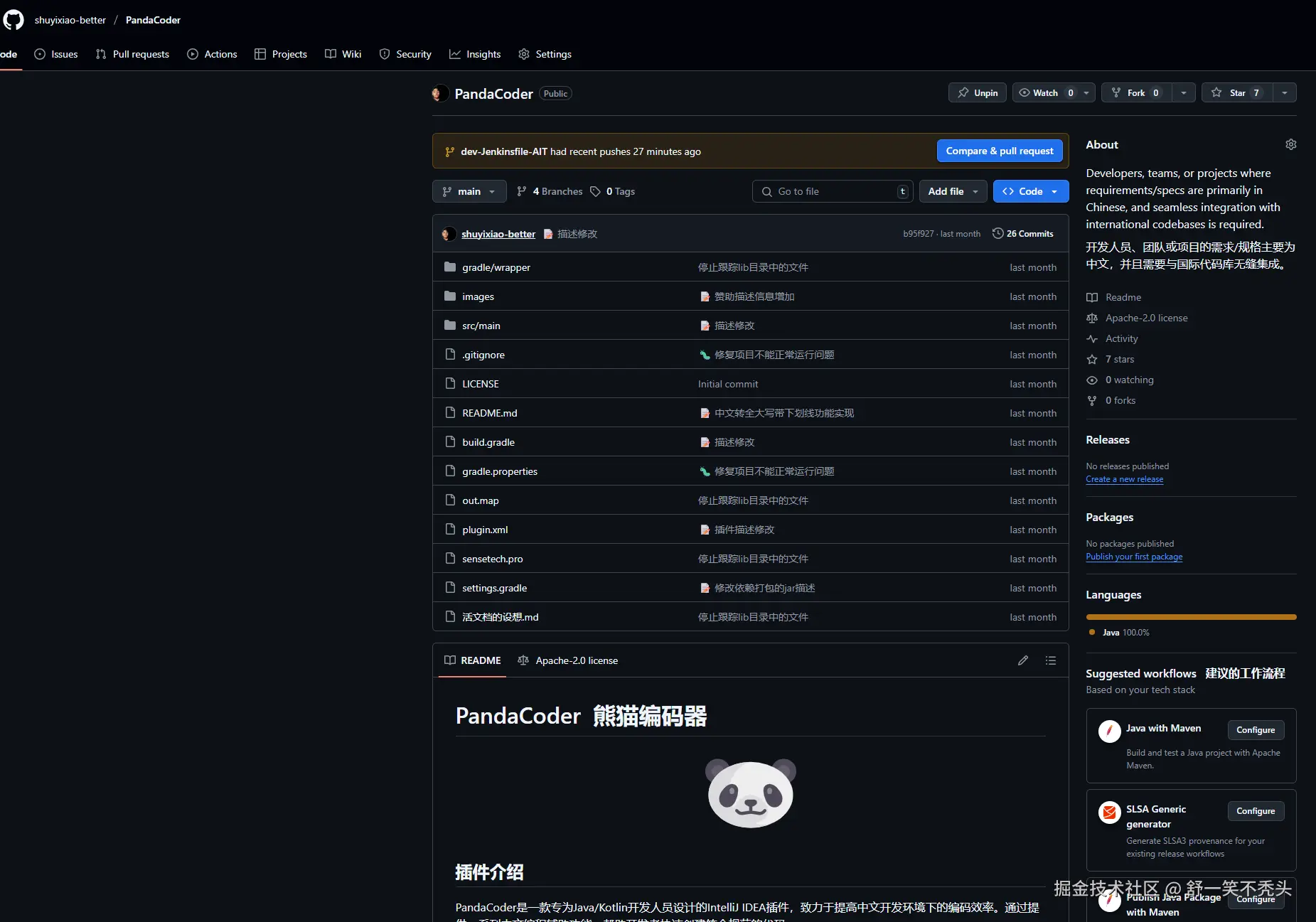This screenshot has width=1316, height=922.
Task: Configure Java with Maven workflow
Action: tap(1256, 730)
